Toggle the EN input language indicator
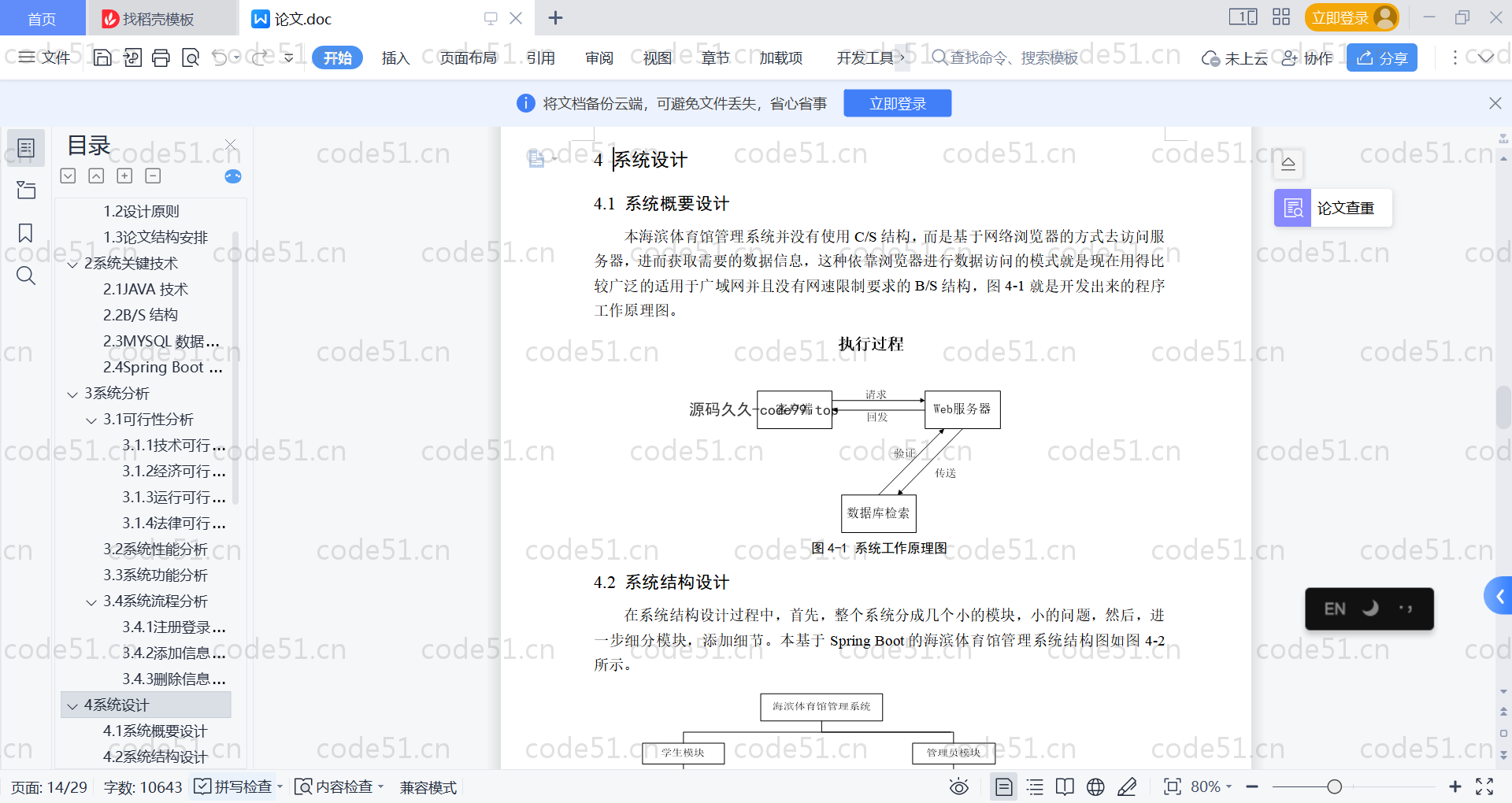 [1335, 609]
